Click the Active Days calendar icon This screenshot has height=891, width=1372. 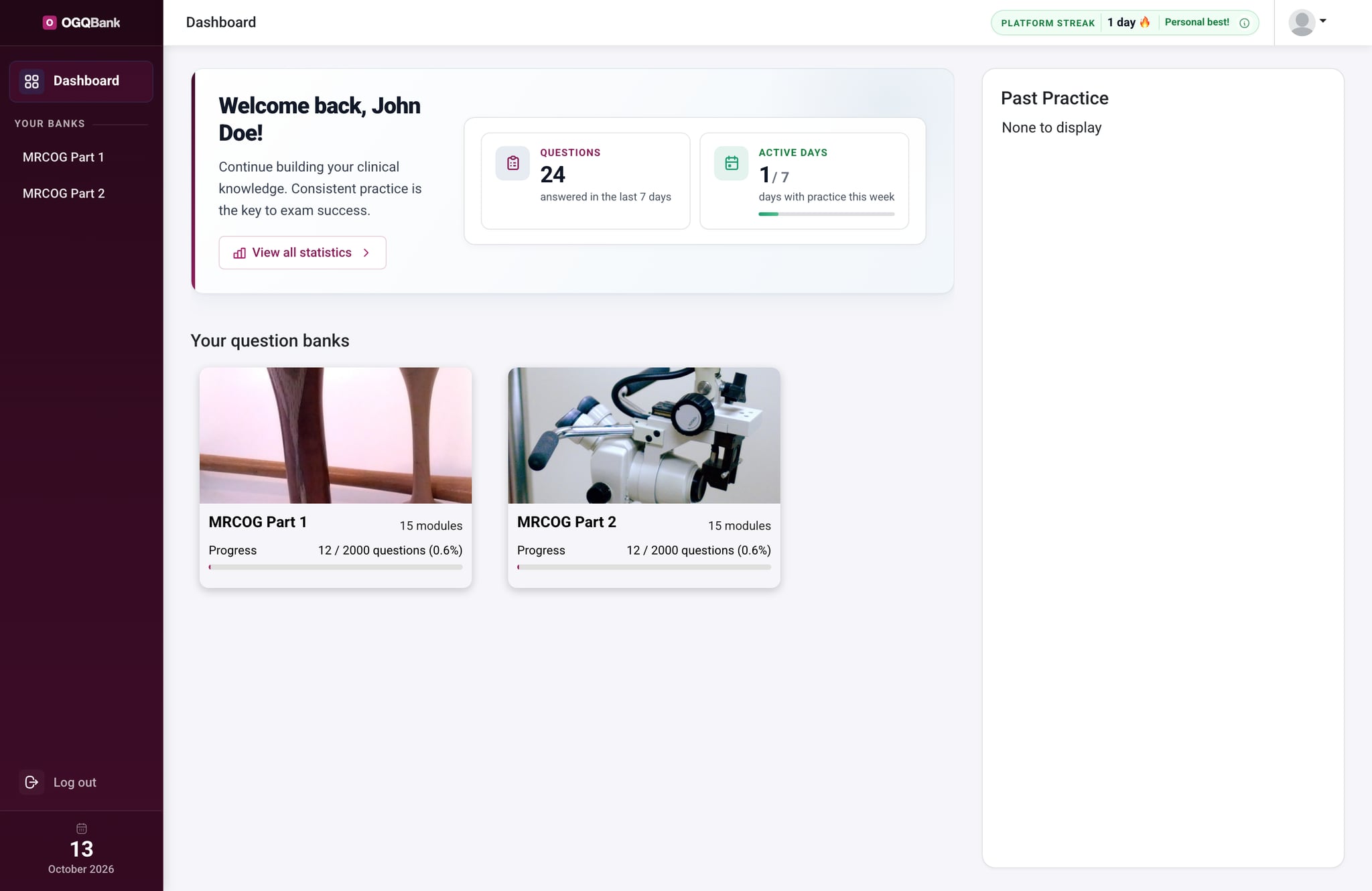[732, 163]
